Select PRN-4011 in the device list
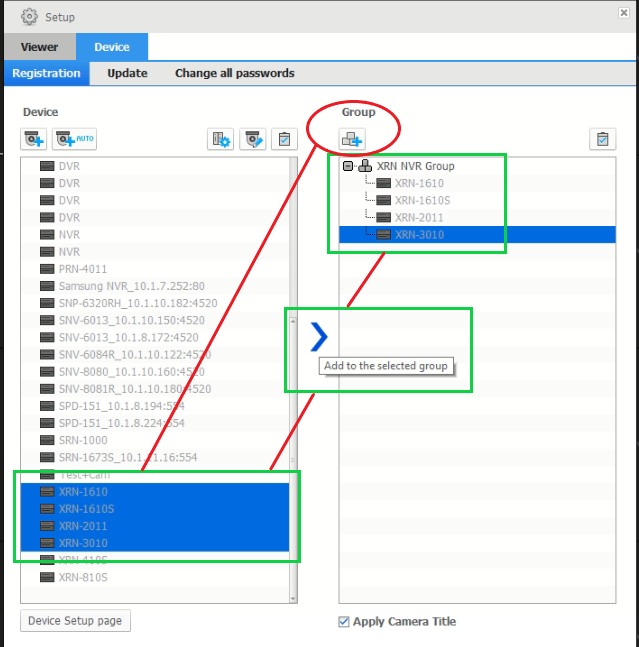The image size is (639, 647). tap(155, 269)
